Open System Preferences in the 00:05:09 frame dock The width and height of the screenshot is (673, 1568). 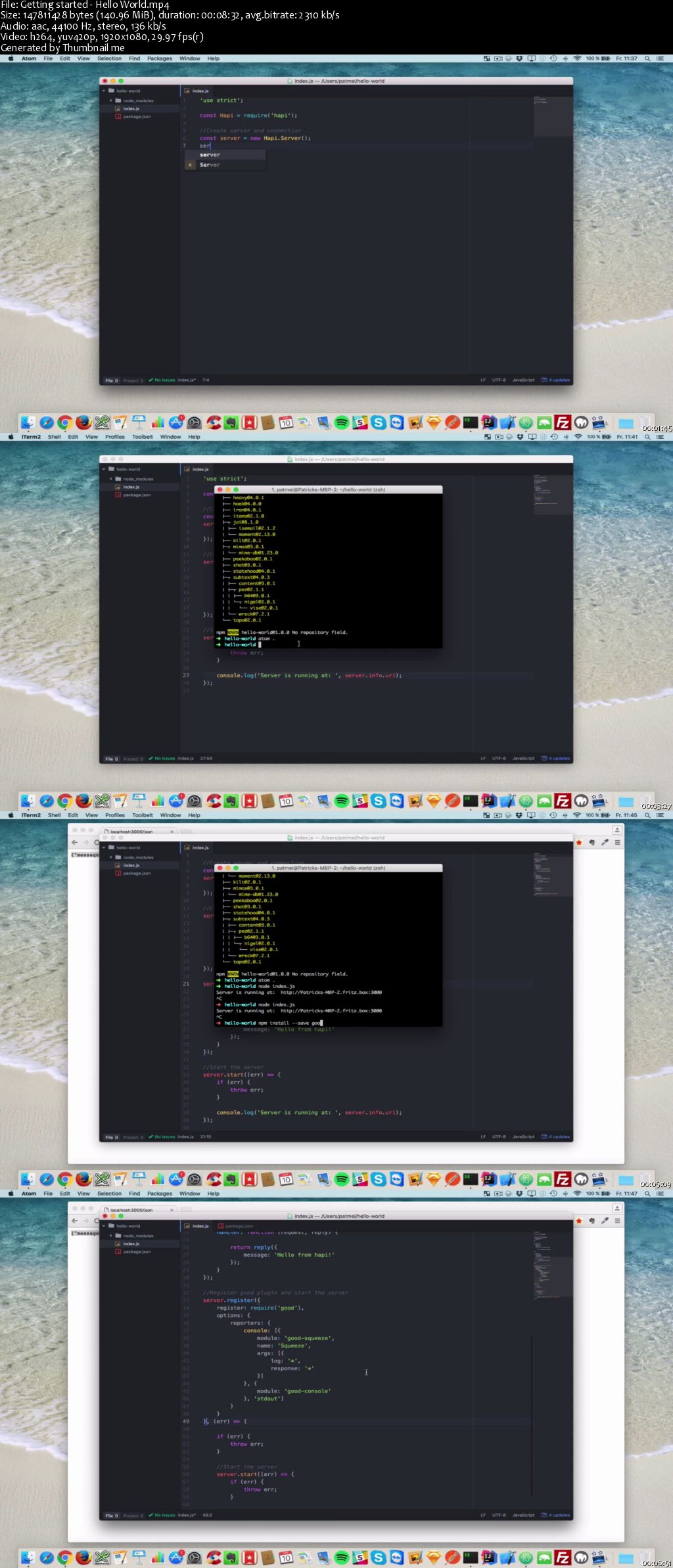pyautogui.click(x=194, y=1179)
